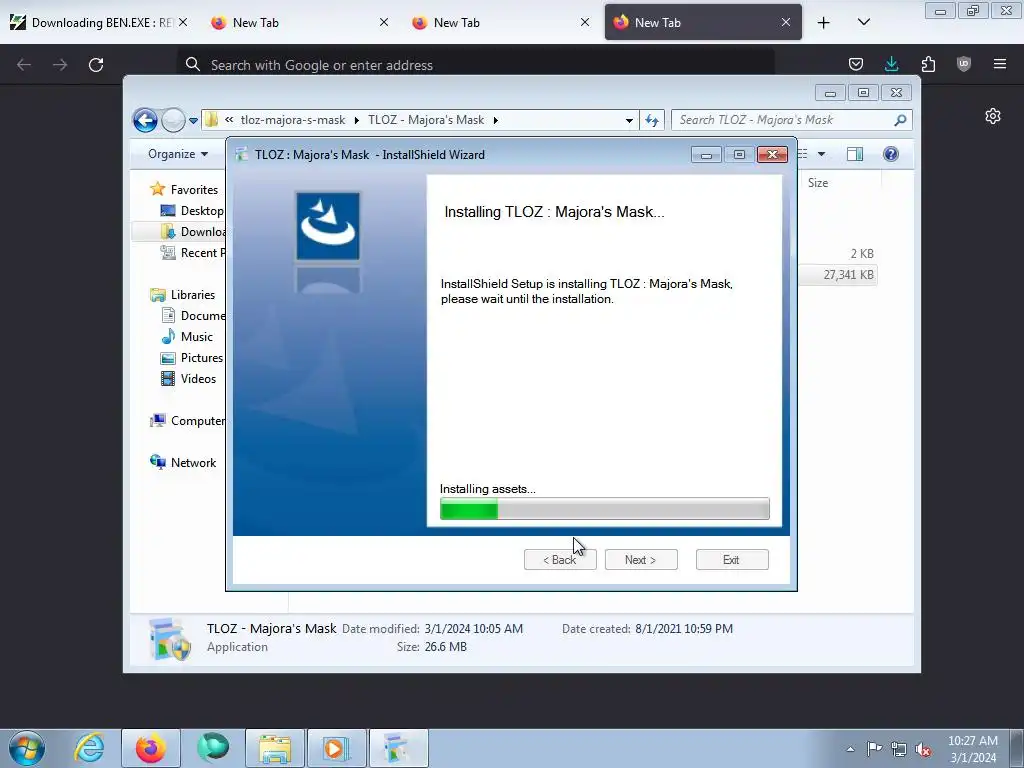Click tloz-majora-s-mask breadcrumb folder

tap(293, 120)
